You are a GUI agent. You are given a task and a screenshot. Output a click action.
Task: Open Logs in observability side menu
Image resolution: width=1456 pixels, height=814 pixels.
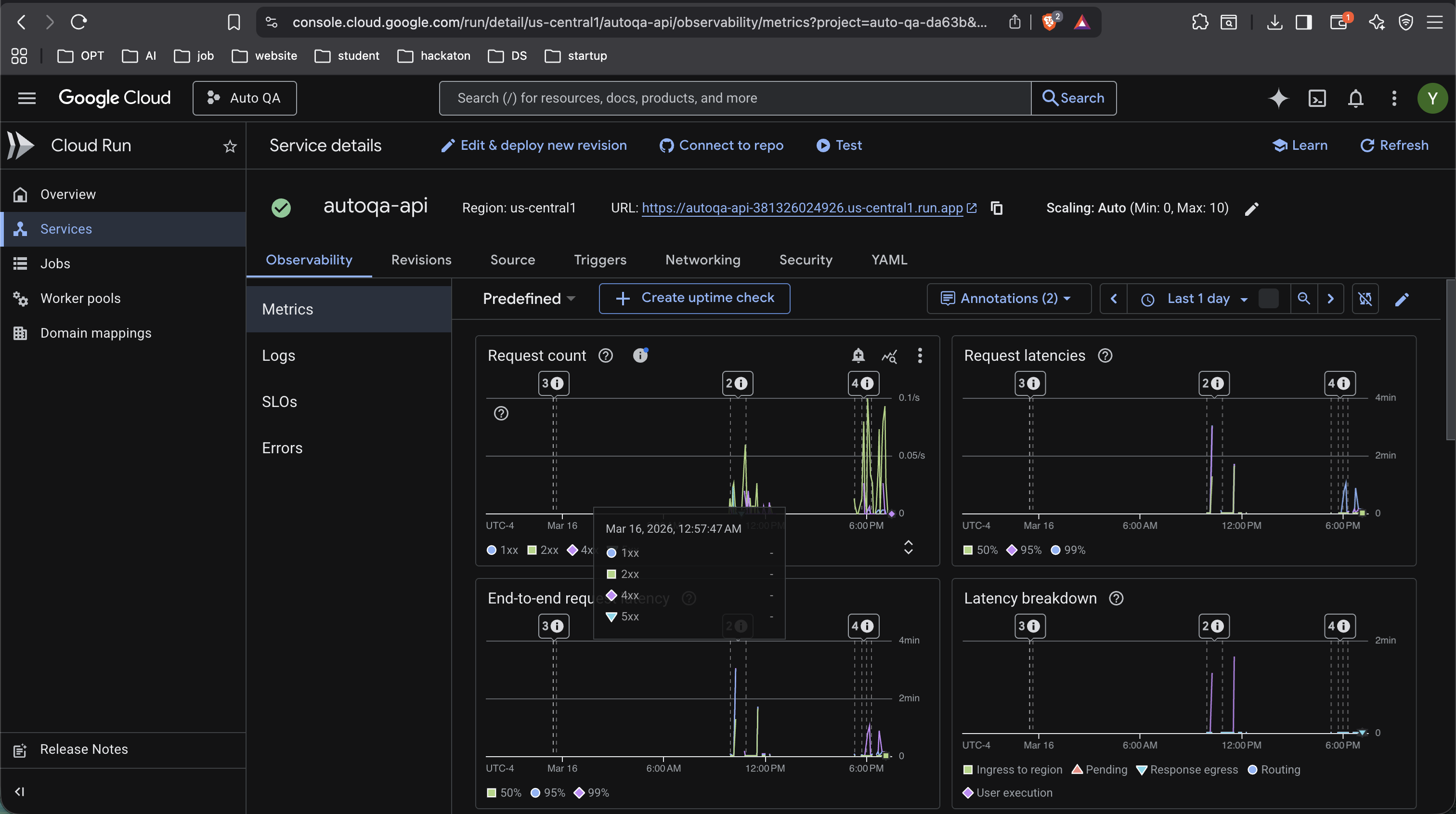279,355
